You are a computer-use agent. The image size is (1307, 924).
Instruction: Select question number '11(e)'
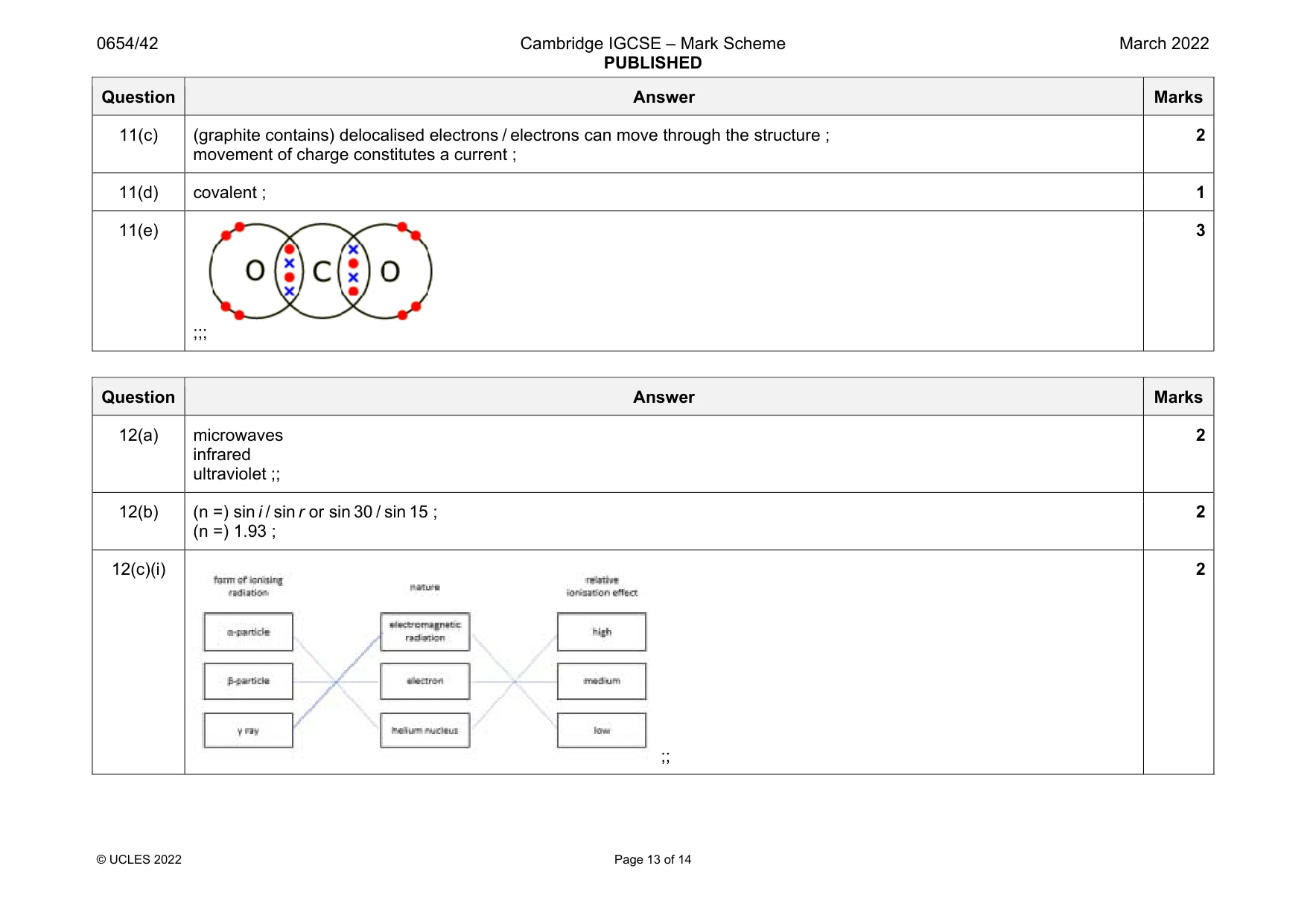(139, 230)
